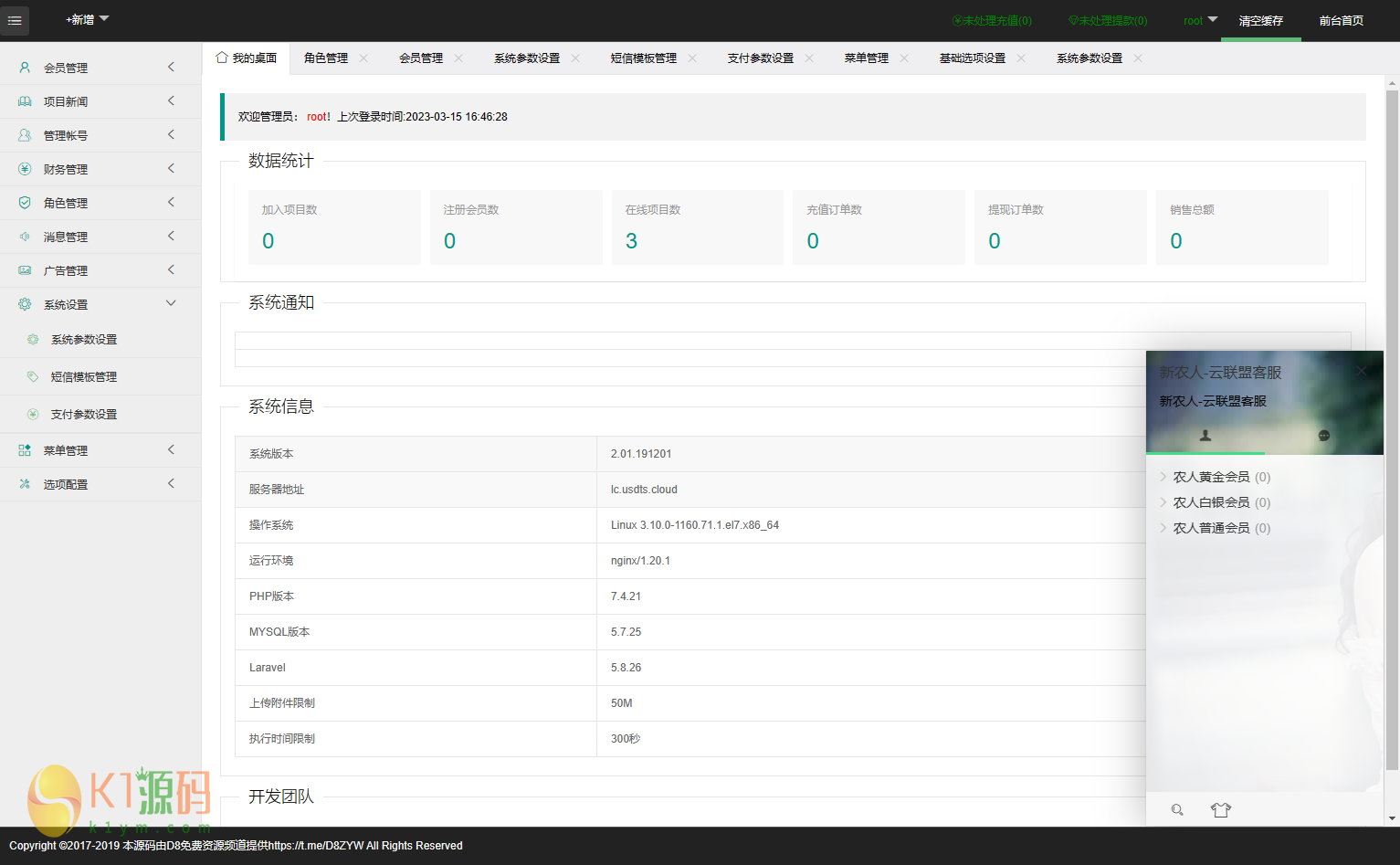Click the 项目新闻 sidebar book icon

(x=25, y=101)
